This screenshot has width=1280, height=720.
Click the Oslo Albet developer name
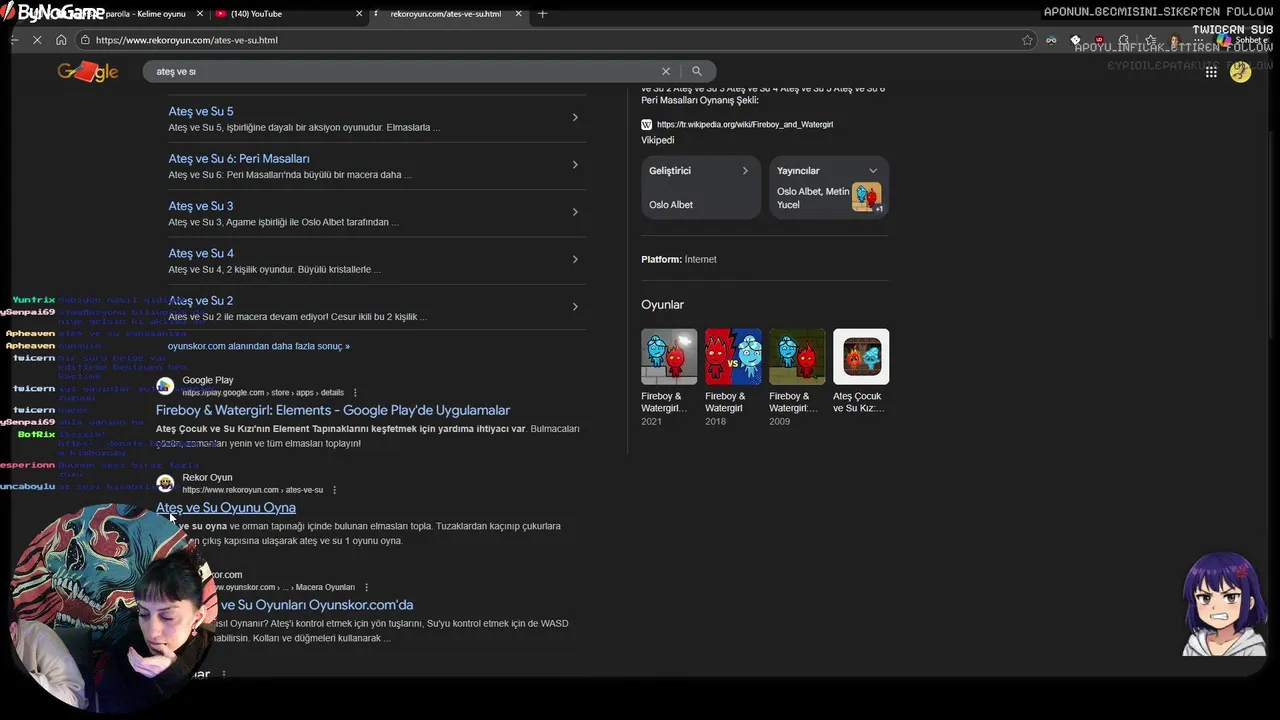click(x=671, y=205)
